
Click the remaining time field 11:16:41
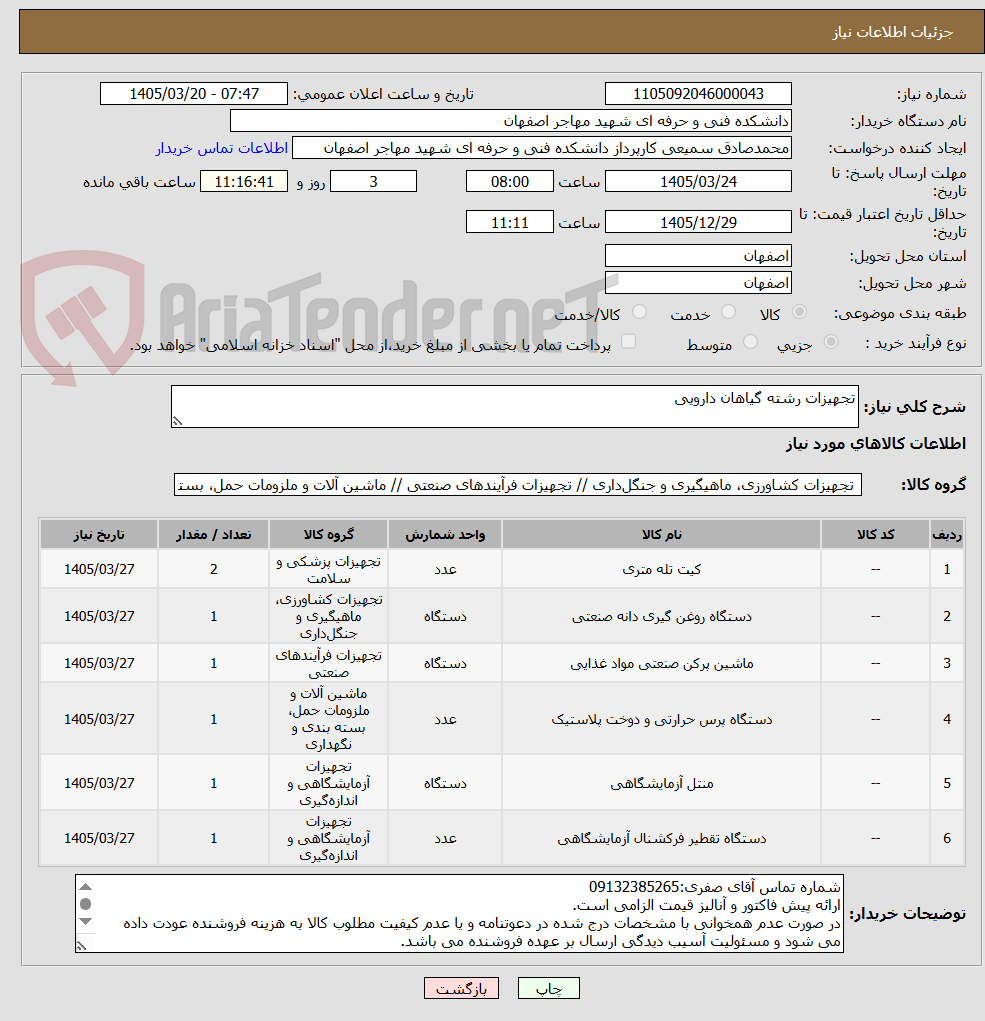coord(243,182)
